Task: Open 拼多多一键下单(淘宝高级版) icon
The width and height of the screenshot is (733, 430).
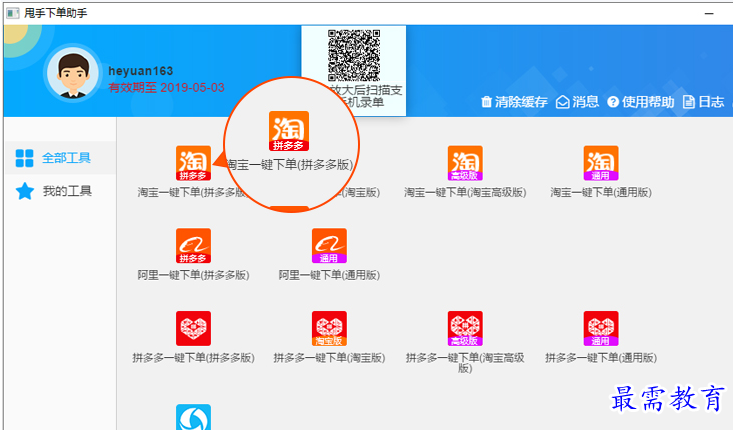Action: (465, 329)
